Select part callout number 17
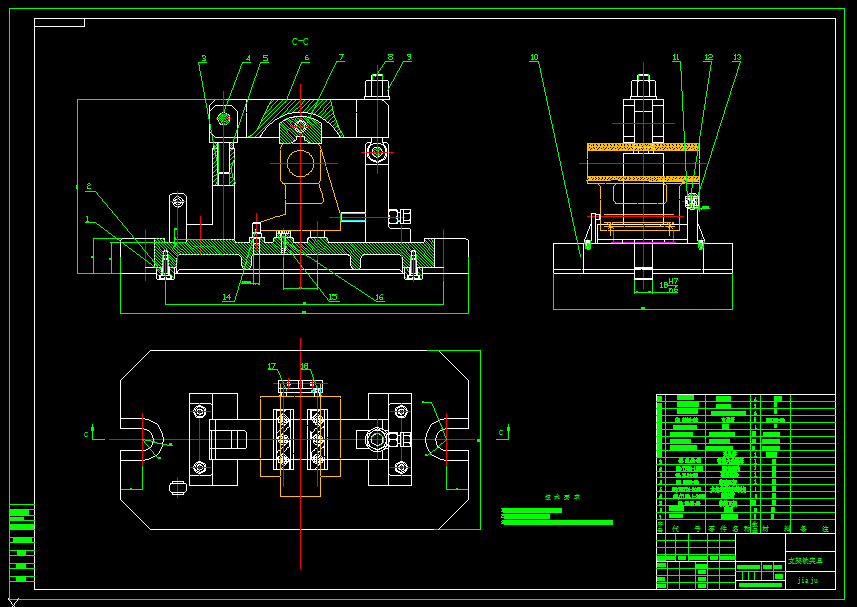The height and width of the screenshot is (607, 857). click(272, 366)
